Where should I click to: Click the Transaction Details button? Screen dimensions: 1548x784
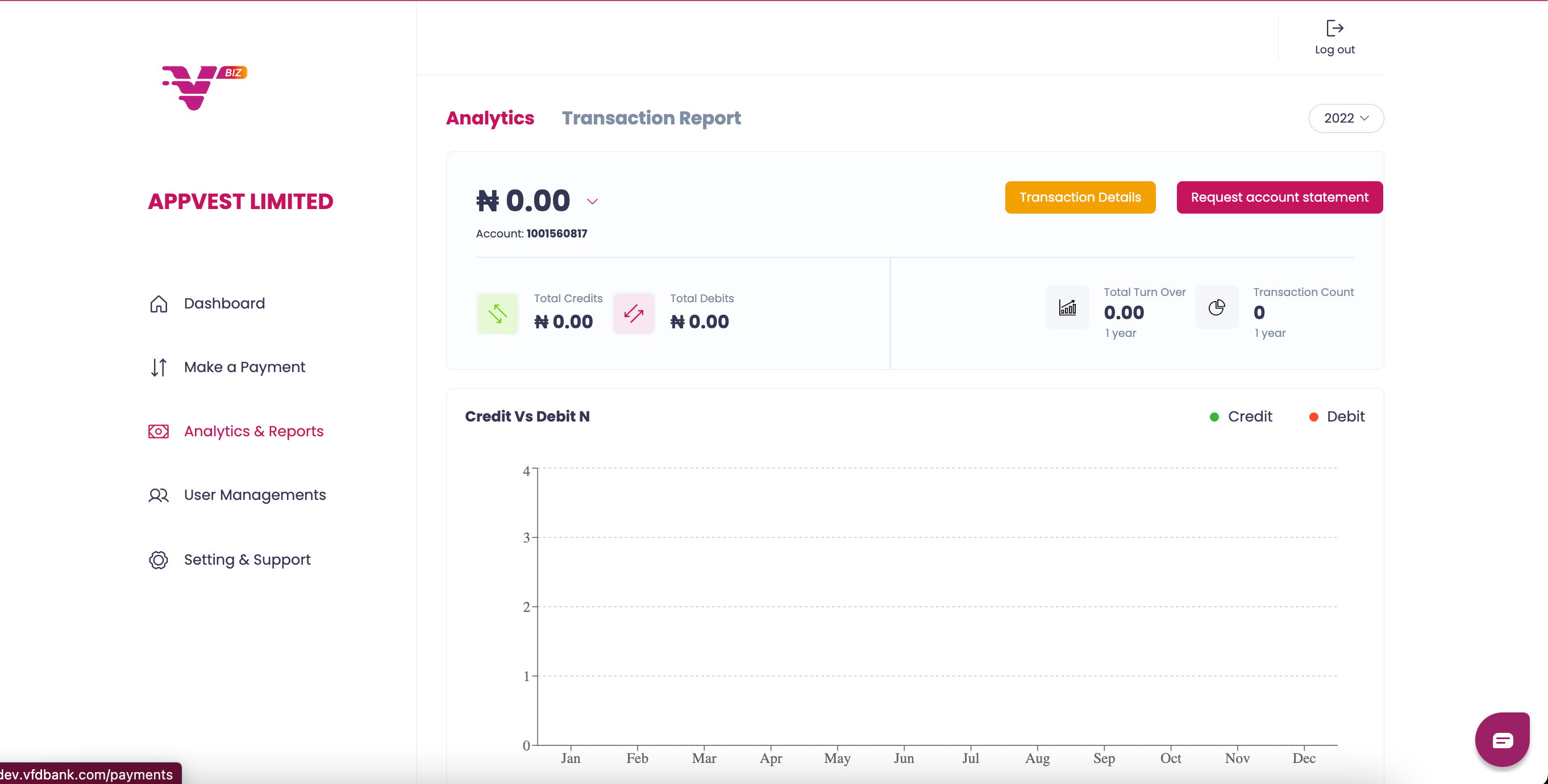click(1080, 197)
